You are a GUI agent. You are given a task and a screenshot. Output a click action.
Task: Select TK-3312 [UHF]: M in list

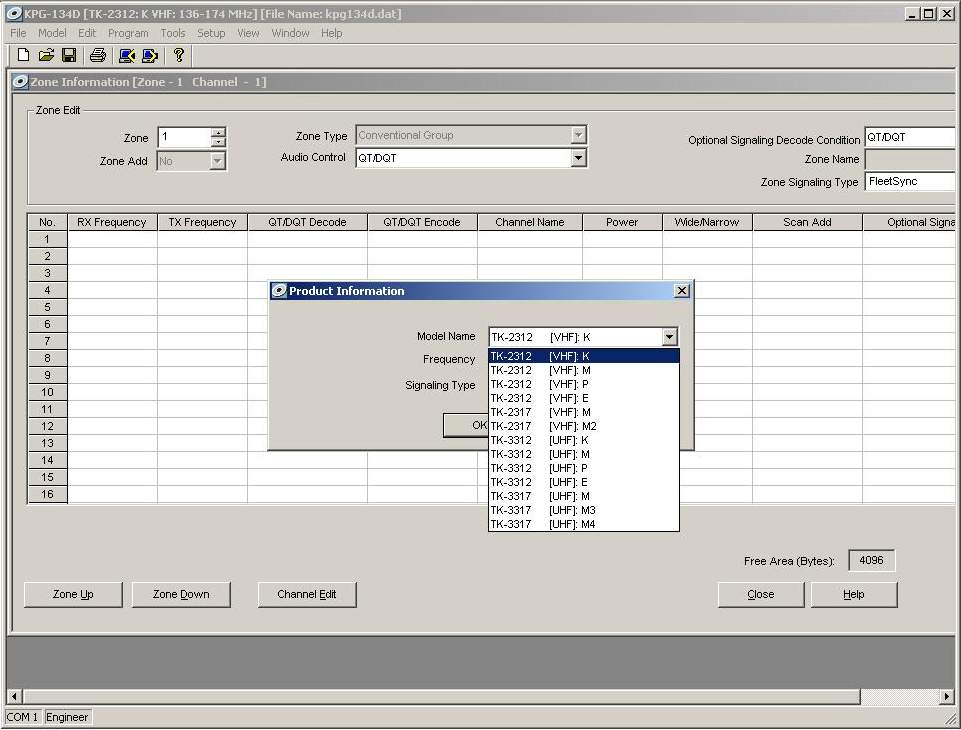pos(583,454)
